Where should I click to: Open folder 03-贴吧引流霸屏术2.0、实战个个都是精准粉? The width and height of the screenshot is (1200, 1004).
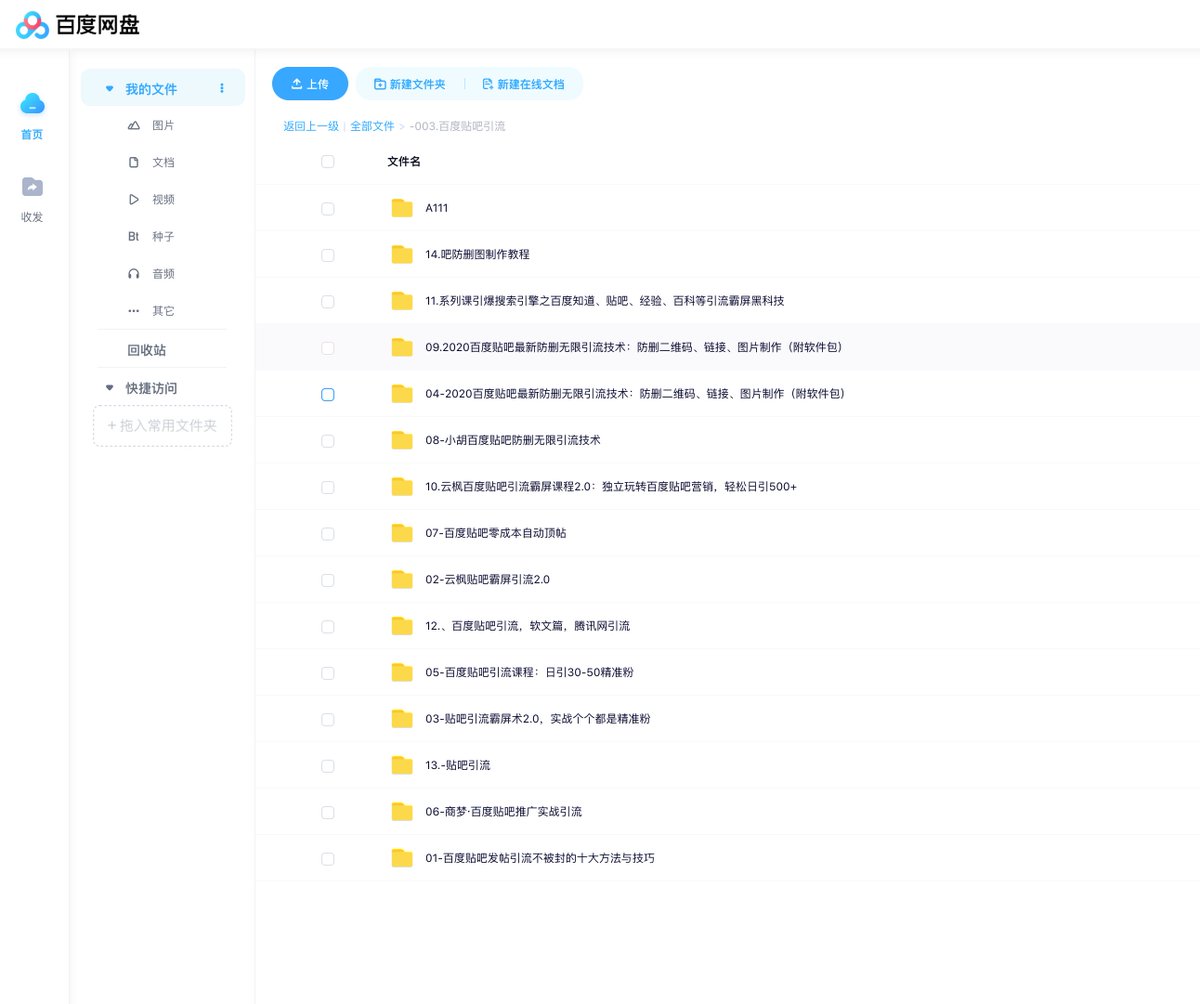(538, 718)
